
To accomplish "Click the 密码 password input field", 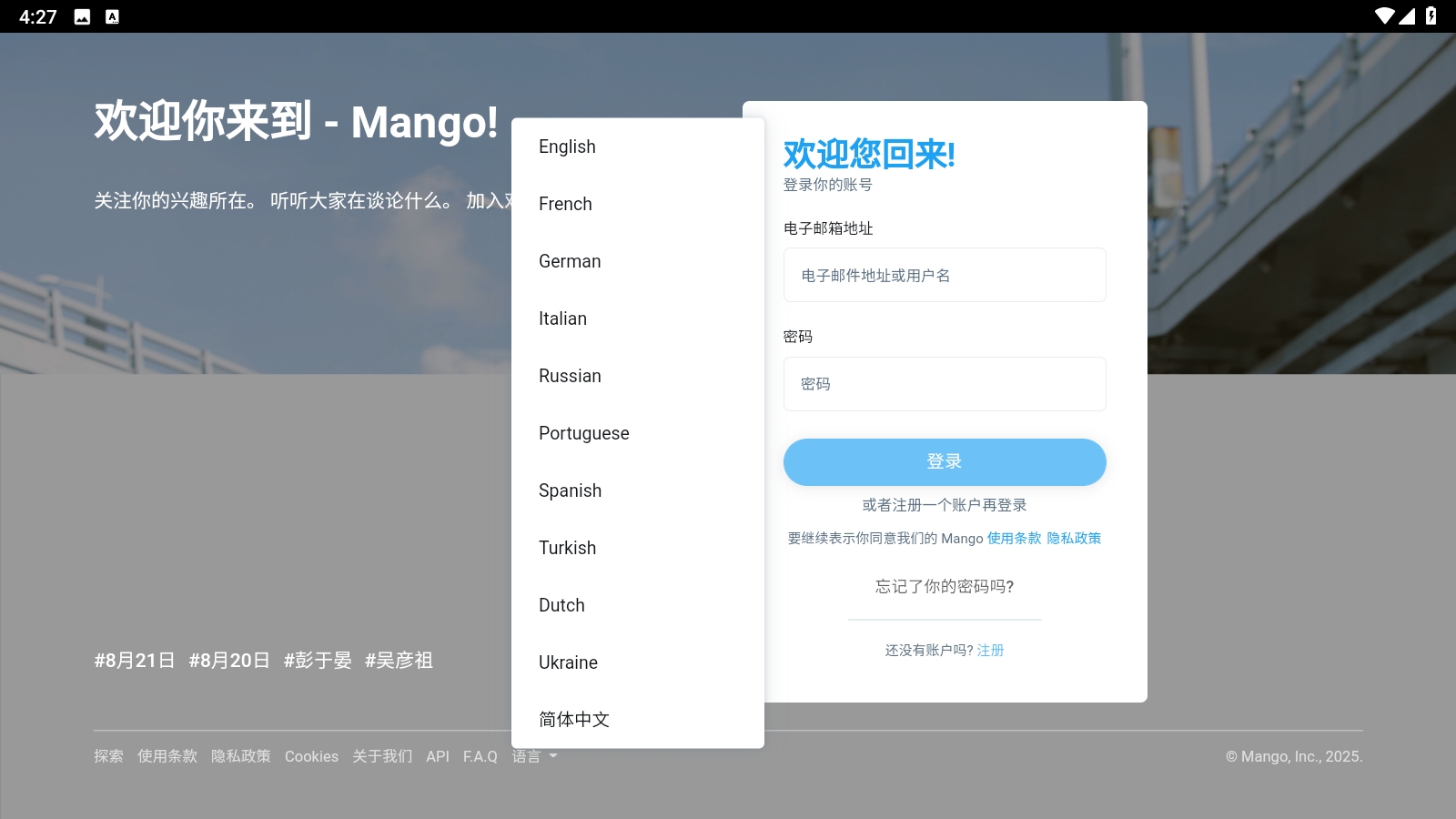I will pos(944,383).
